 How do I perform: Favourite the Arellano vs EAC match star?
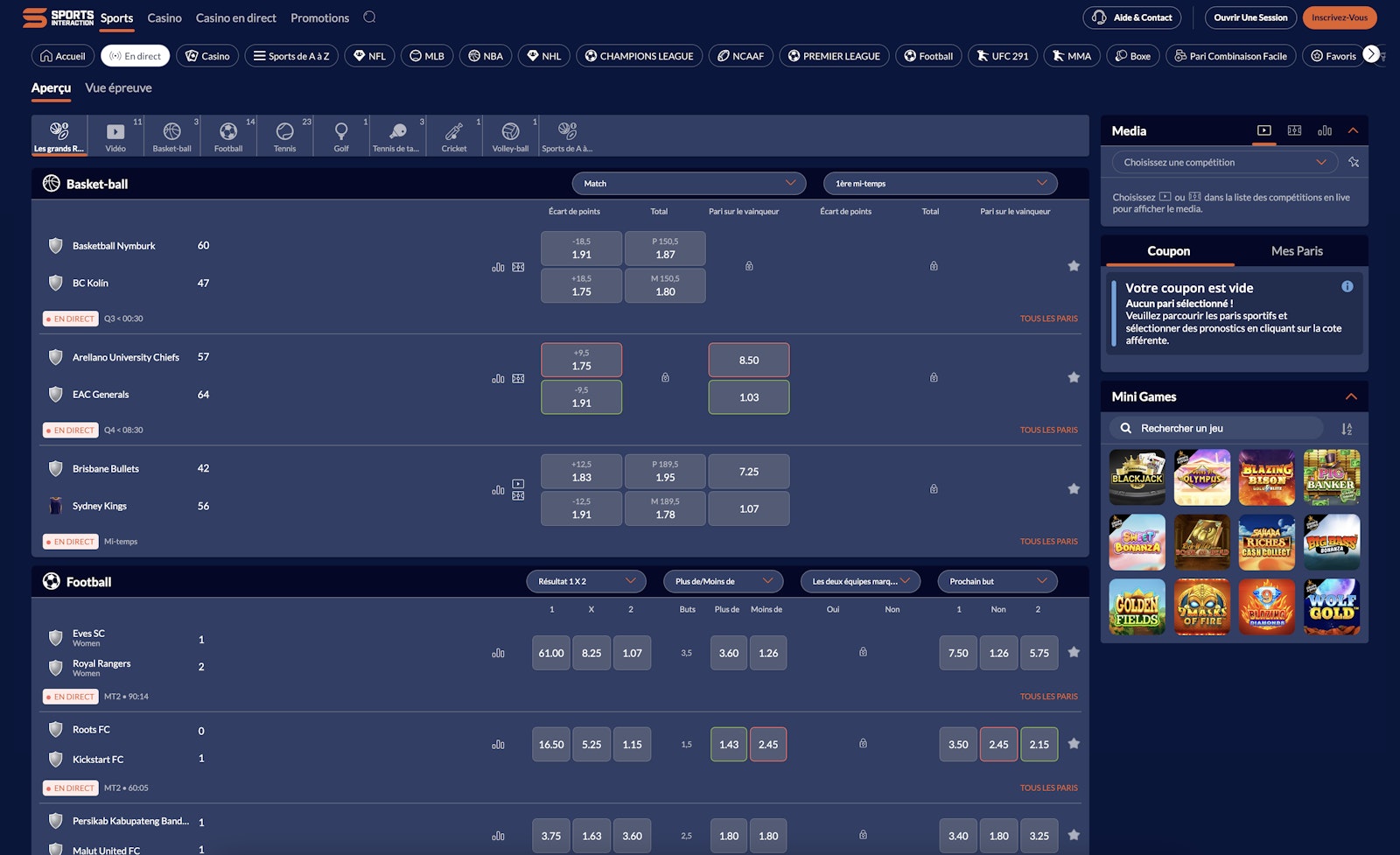click(x=1074, y=376)
